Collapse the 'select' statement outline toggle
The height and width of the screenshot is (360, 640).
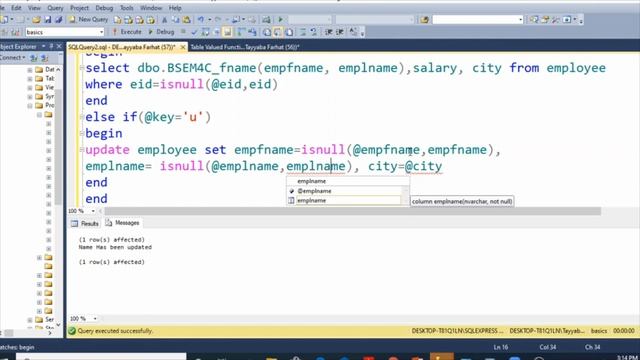(x=82, y=68)
